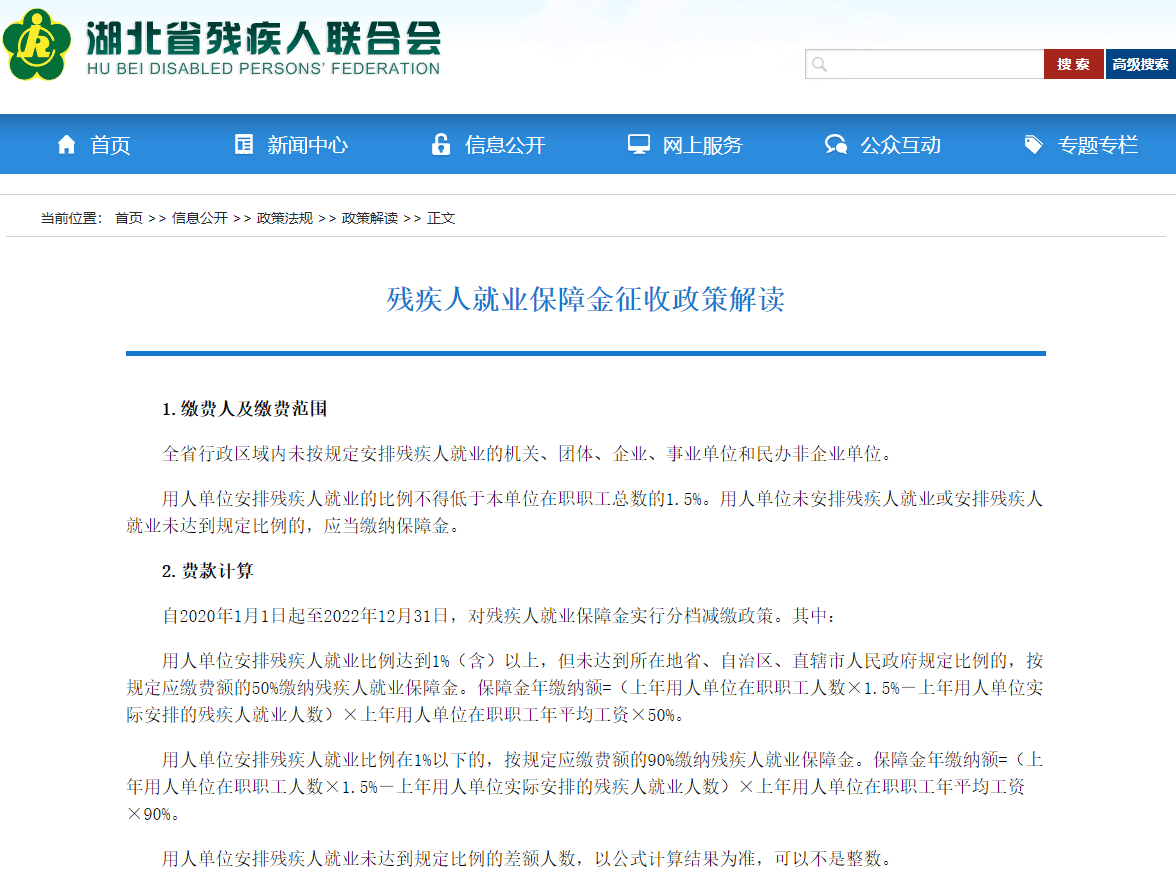The image size is (1176, 884).
Task: Go to 政策法规 in the breadcrumb
Action: (285, 218)
